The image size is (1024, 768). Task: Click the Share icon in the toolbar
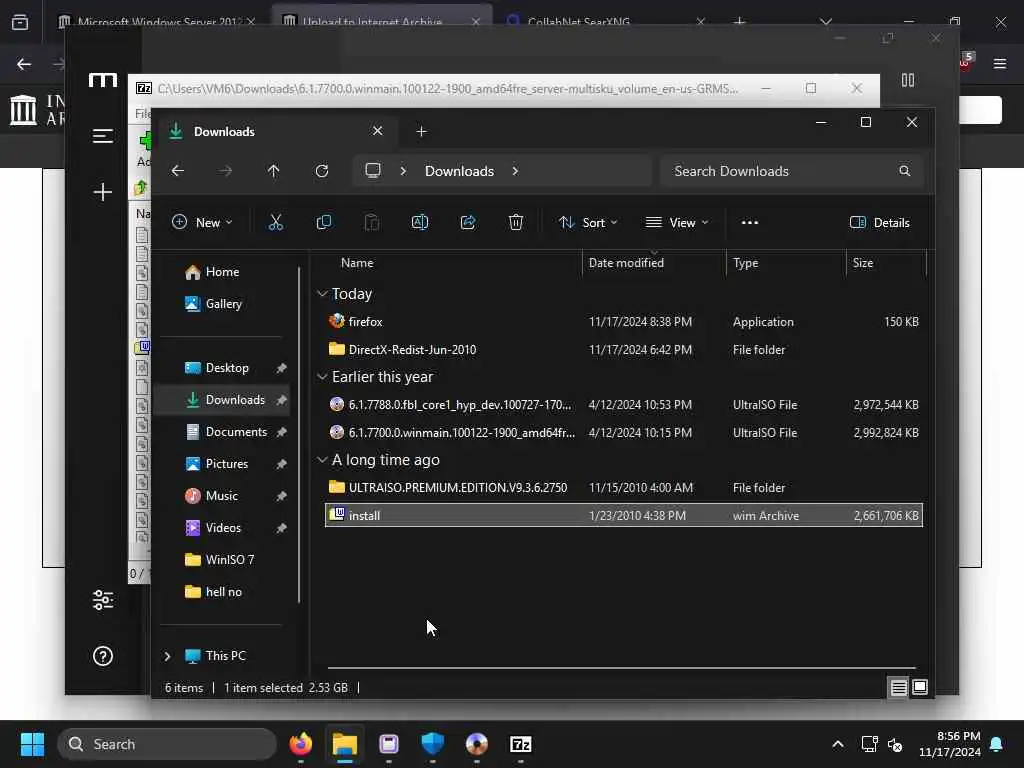[x=468, y=223]
